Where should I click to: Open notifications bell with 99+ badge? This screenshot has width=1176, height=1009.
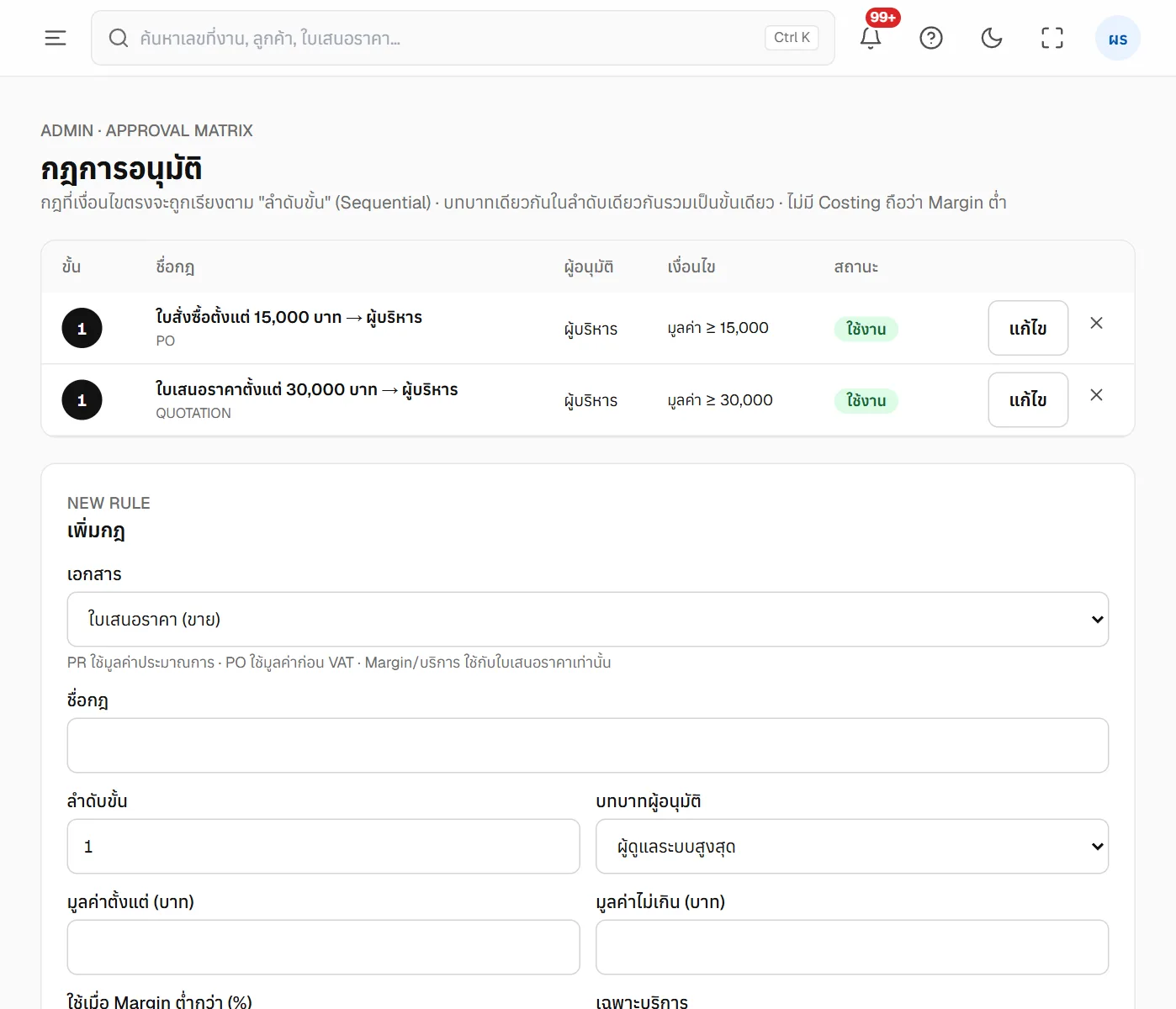click(x=871, y=38)
